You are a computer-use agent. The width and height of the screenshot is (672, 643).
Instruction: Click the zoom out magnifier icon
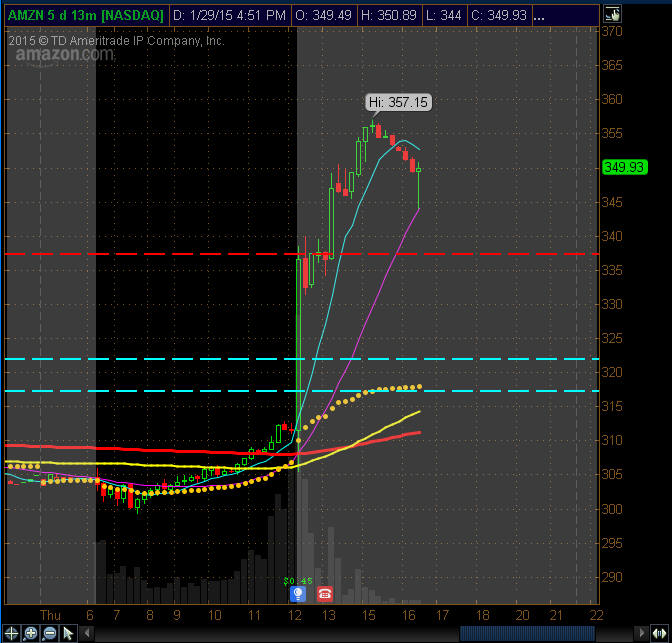[49, 633]
